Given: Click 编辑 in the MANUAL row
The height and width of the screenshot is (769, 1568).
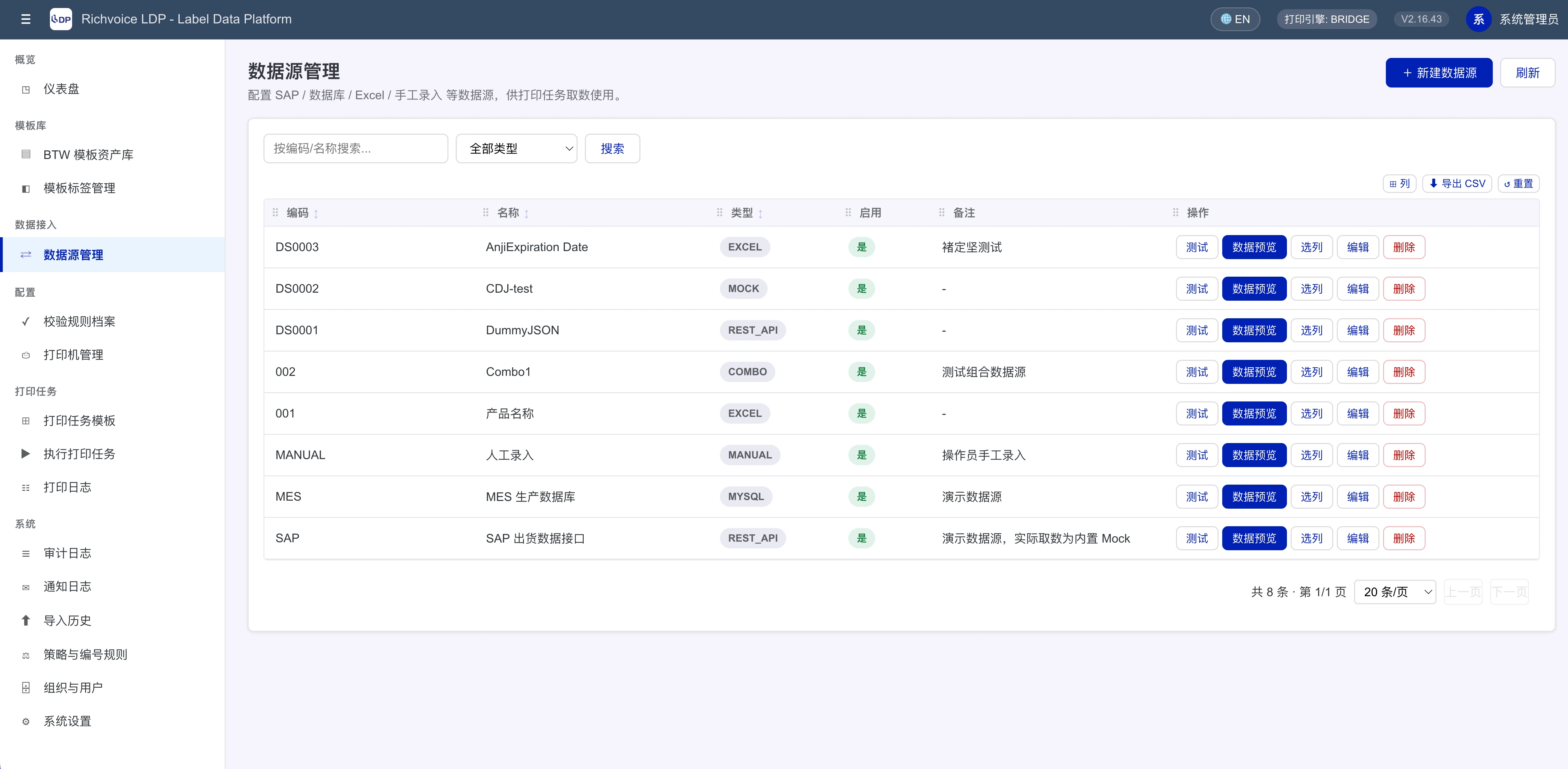Looking at the screenshot, I should [1358, 455].
